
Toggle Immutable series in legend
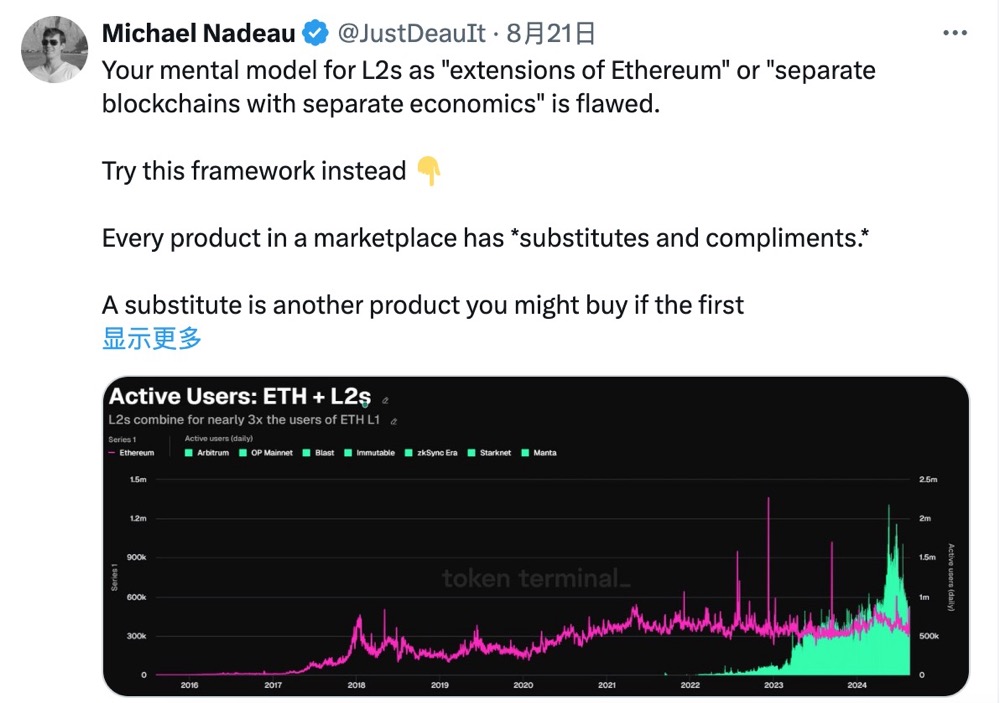(x=348, y=453)
